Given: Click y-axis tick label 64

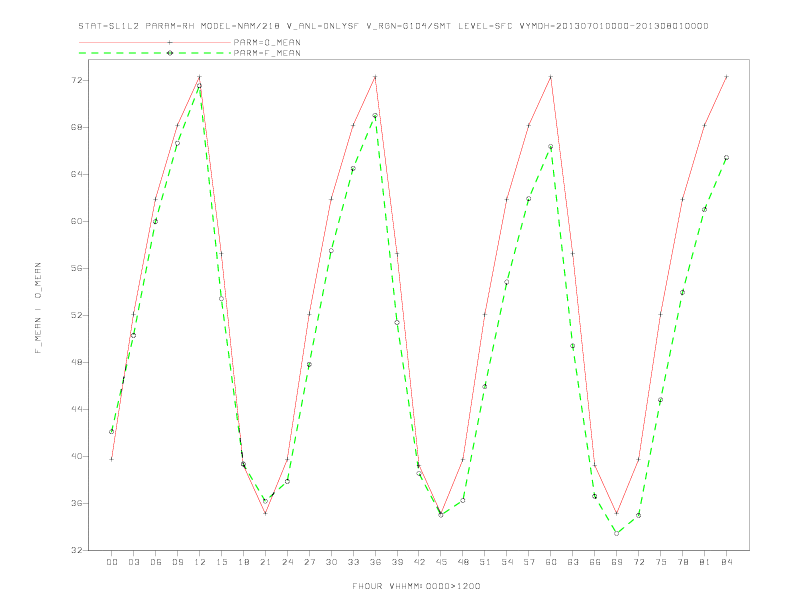Looking at the screenshot, I should point(77,174).
